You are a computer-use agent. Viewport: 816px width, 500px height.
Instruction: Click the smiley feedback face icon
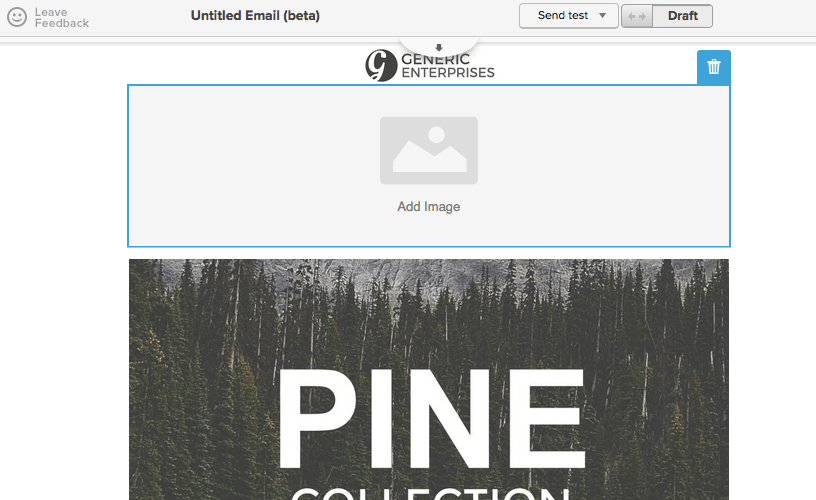pyautogui.click(x=17, y=17)
